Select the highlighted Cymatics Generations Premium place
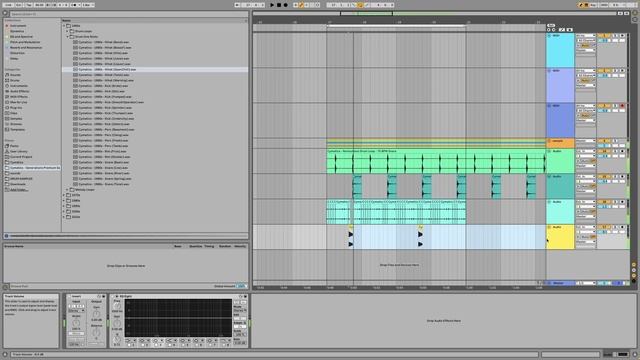The width and height of the screenshot is (640, 360). (x=32, y=168)
